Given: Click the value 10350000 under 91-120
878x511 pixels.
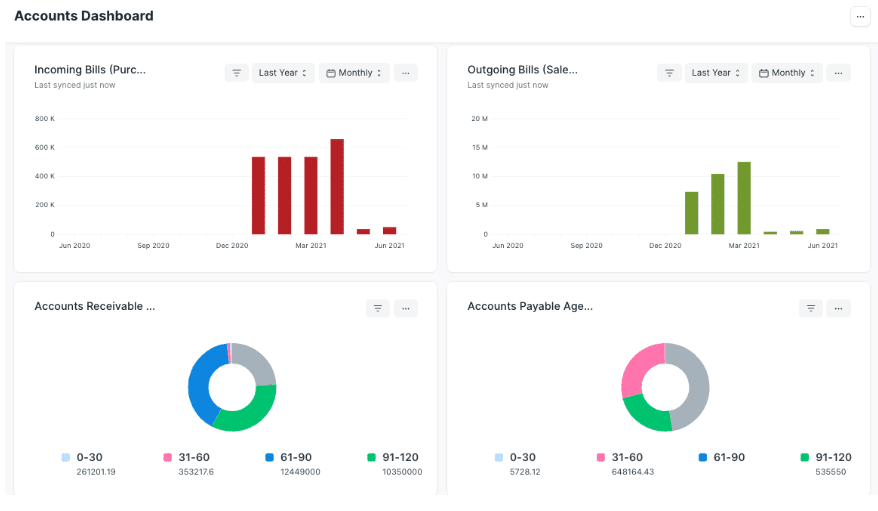Looking at the screenshot, I should tap(402, 472).
